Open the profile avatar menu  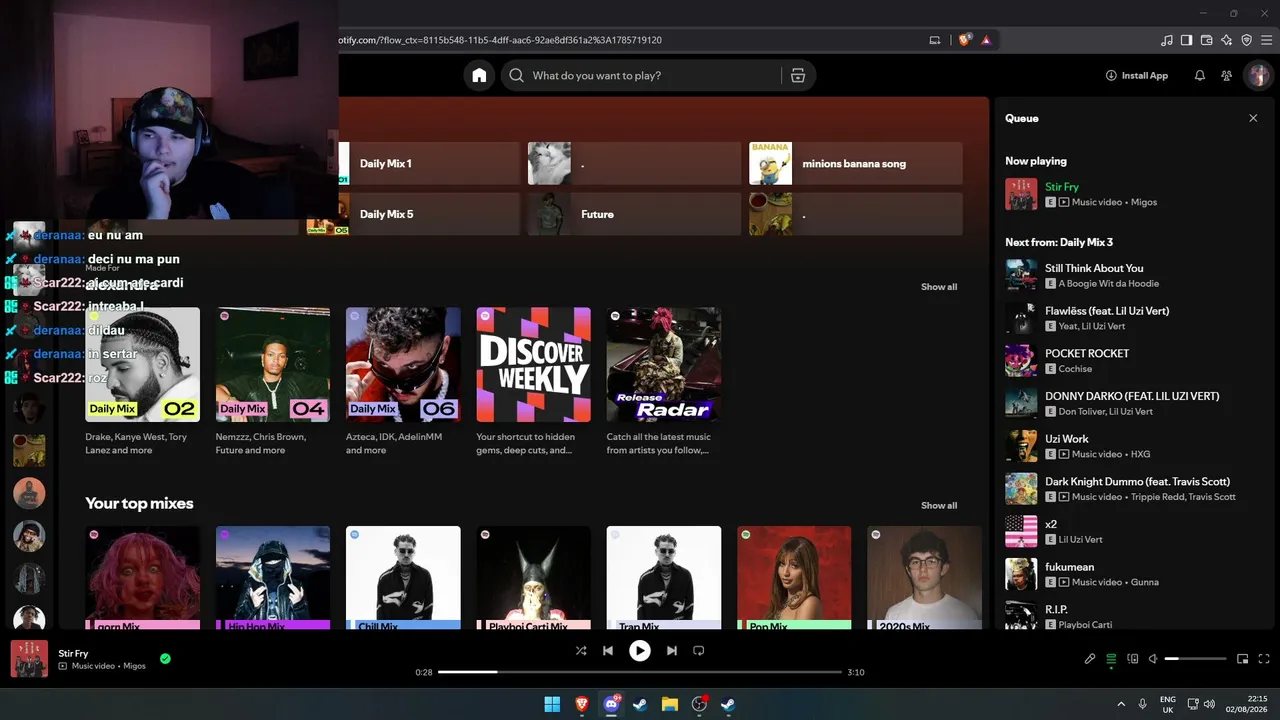tap(1258, 75)
